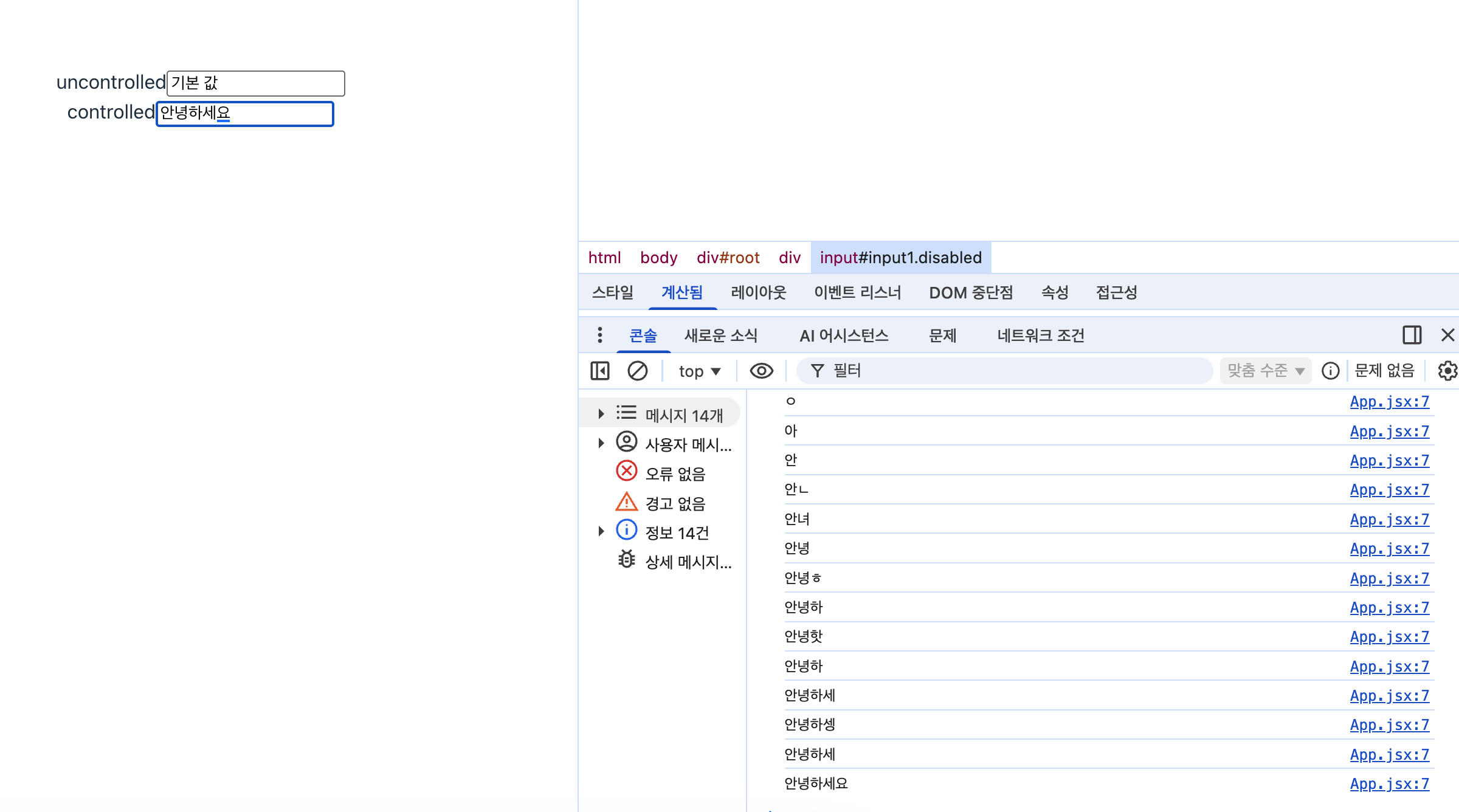Open the AI 어시스턴스 drawer tab

coord(844,335)
